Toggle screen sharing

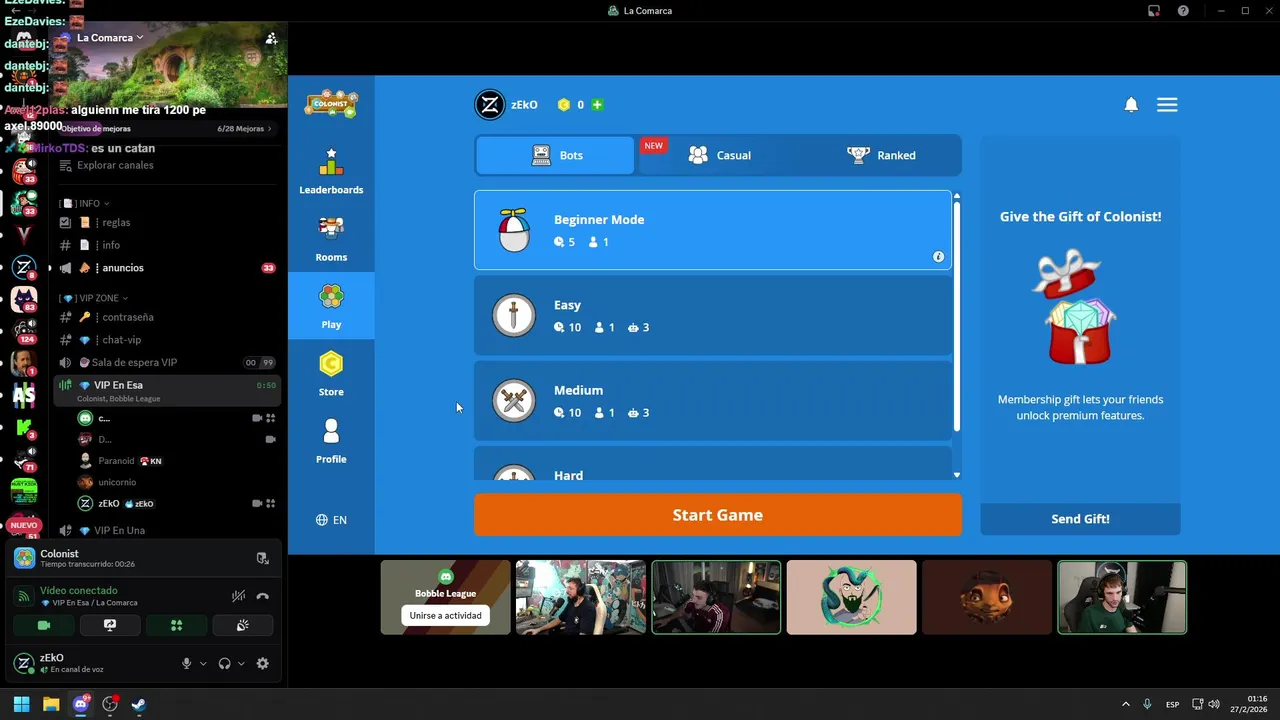110,625
